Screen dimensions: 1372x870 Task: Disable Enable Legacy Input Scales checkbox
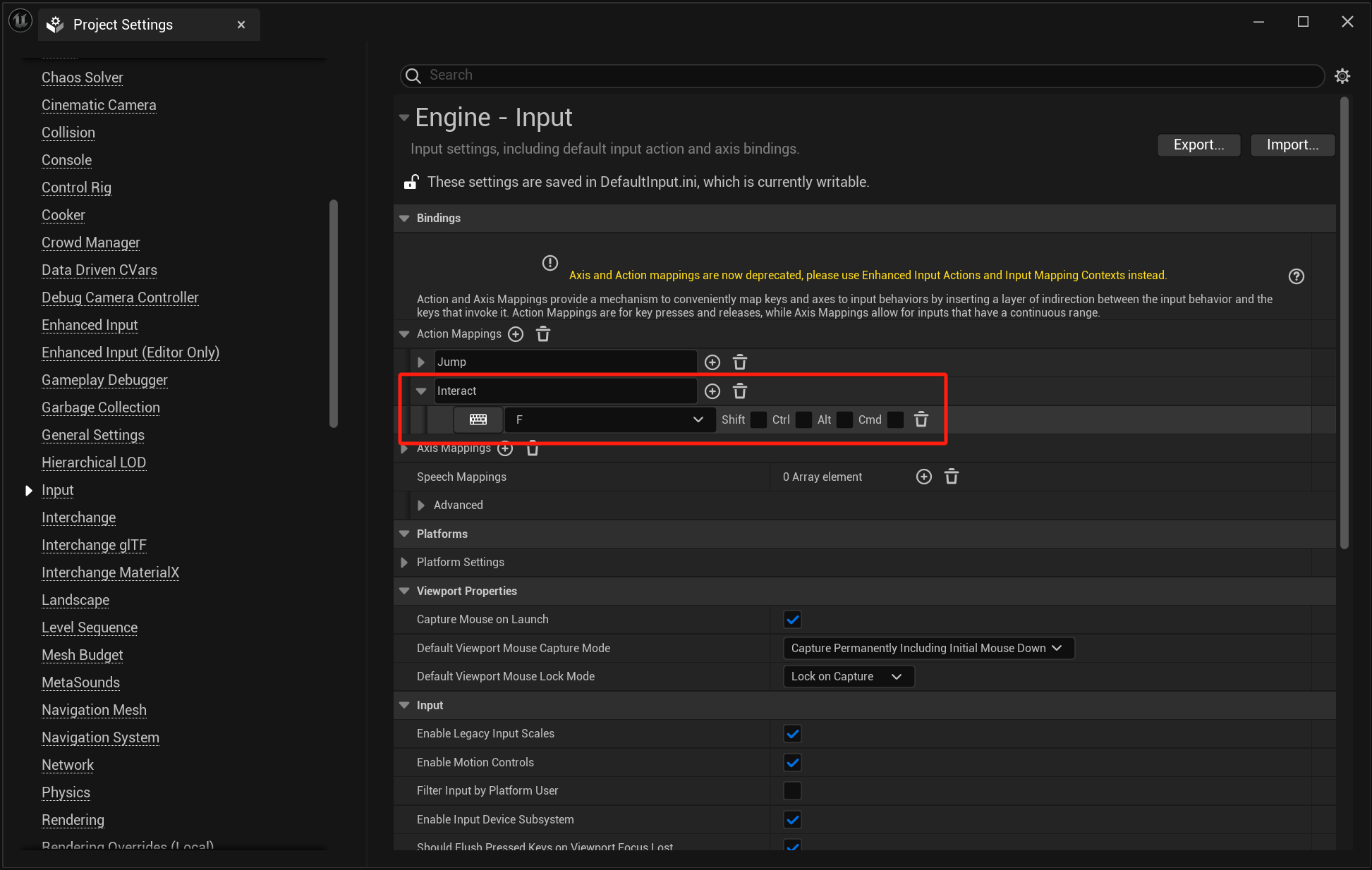coord(793,734)
